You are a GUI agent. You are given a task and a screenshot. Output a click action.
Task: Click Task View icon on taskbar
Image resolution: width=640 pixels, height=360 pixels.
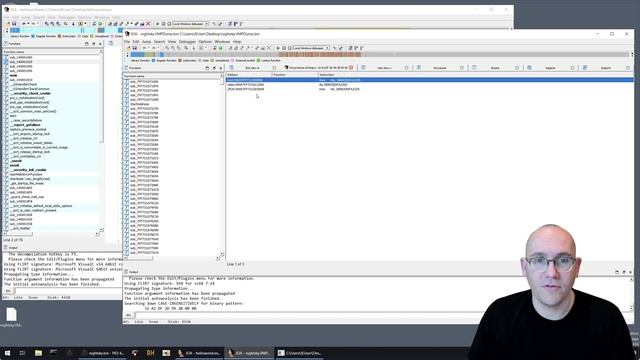click(22, 353)
